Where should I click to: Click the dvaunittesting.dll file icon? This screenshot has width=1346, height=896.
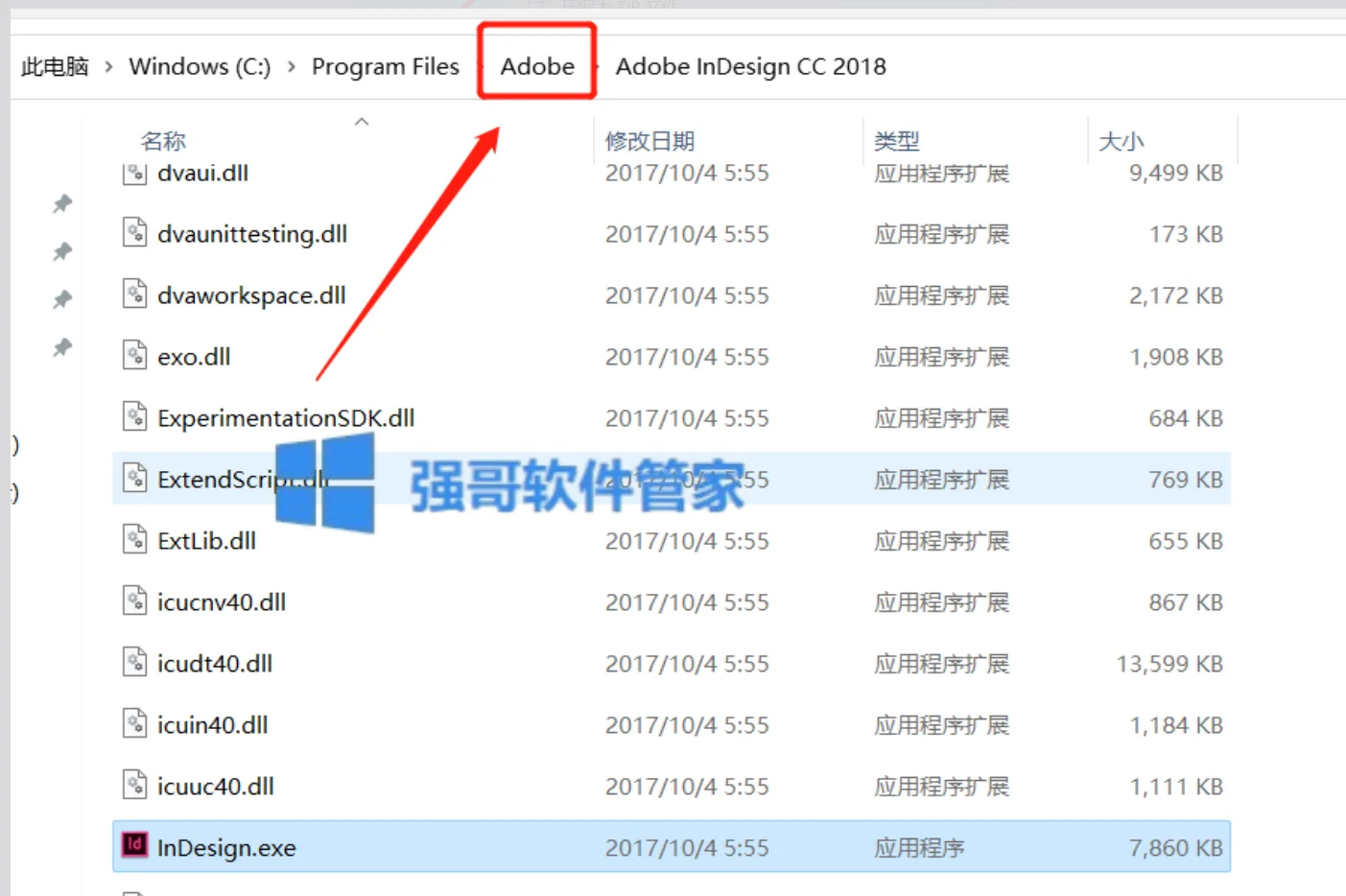[x=135, y=233]
